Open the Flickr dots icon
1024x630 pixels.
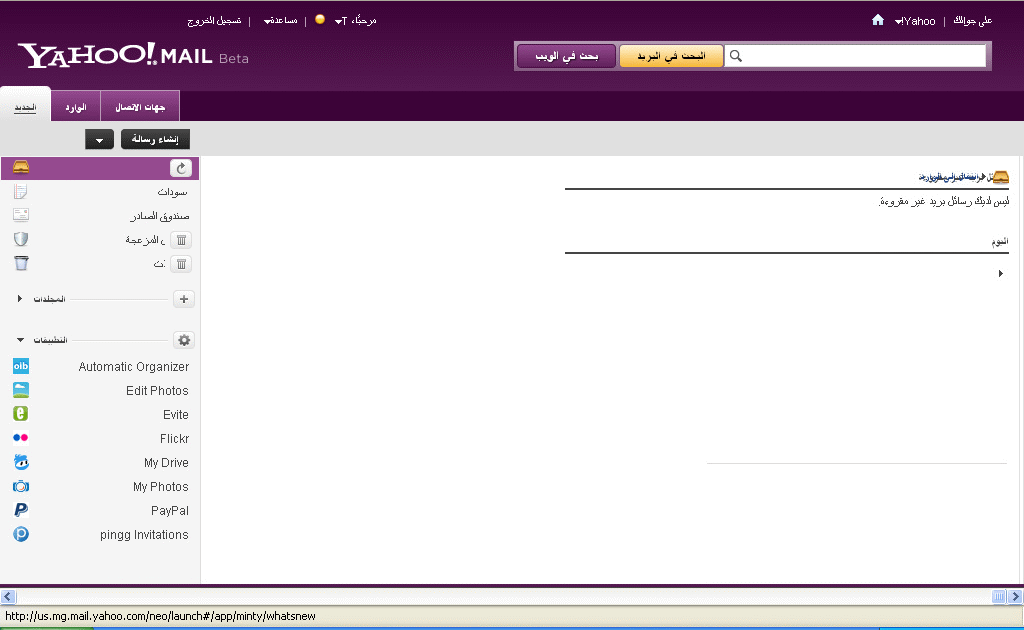coord(21,438)
